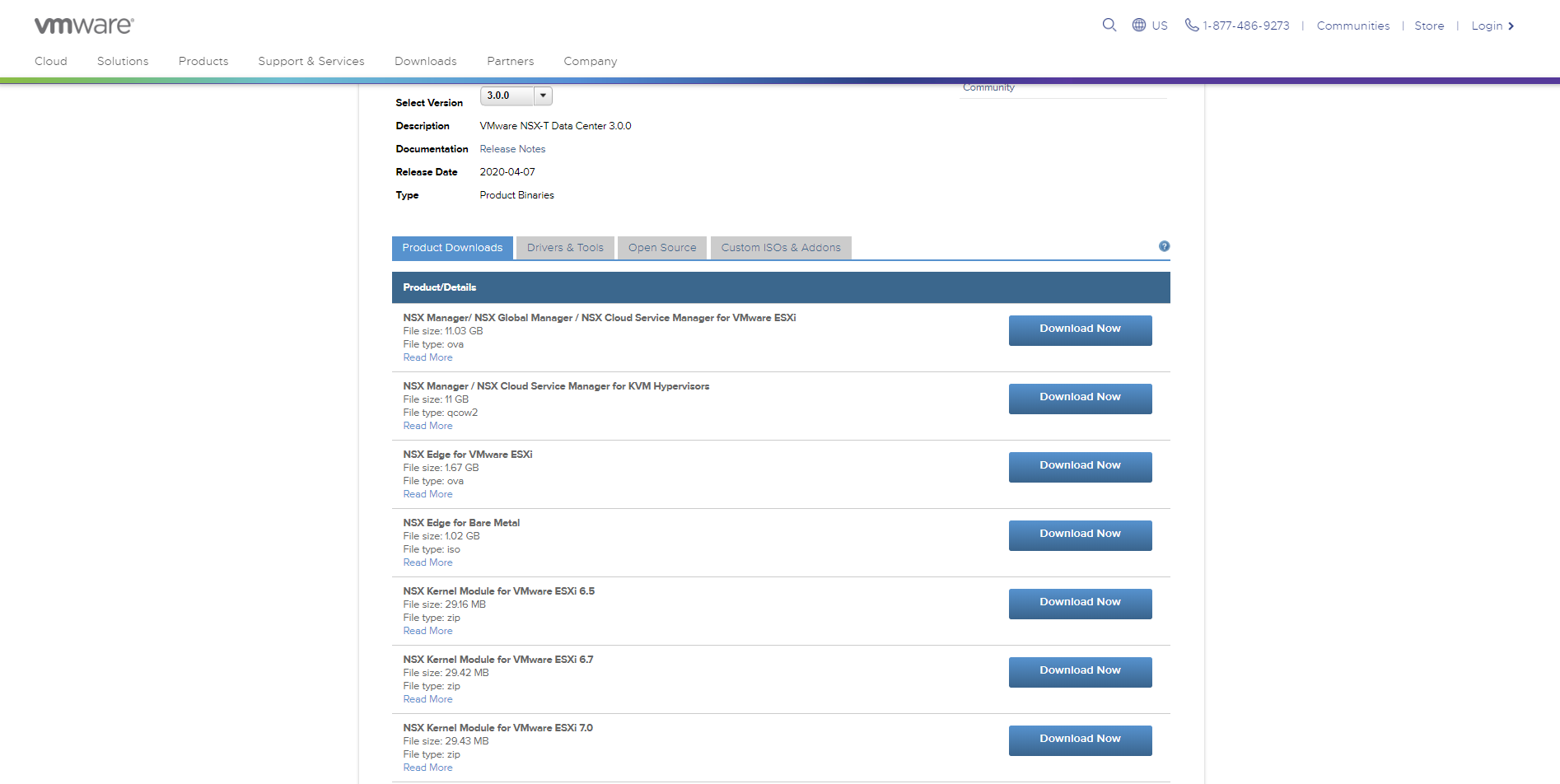Switch to the Open Source tab
Image resolution: width=1560 pixels, height=784 pixels.
point(662,248)
